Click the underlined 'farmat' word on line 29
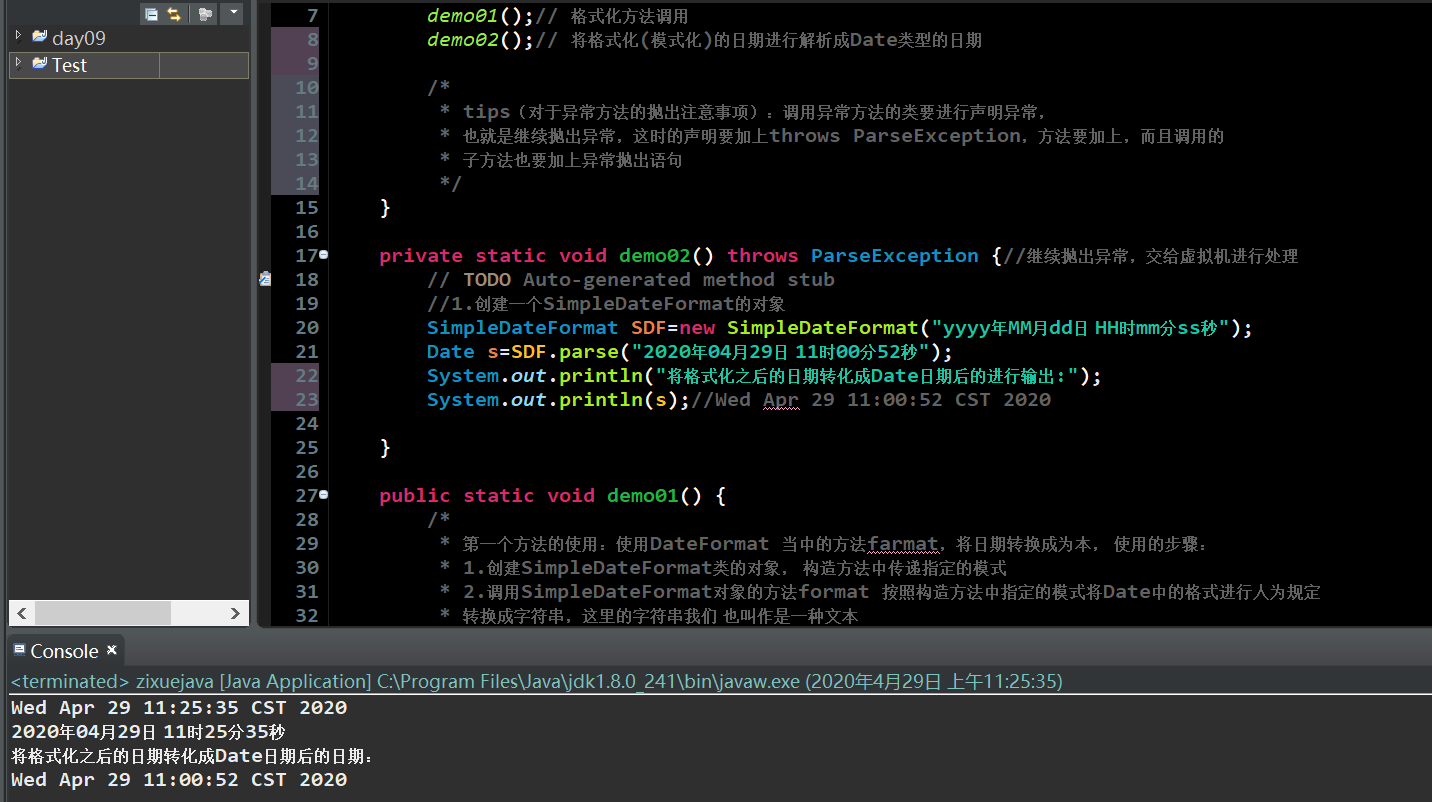Image resolution: width=1432 pixels, height=802 pixels. 904,544
